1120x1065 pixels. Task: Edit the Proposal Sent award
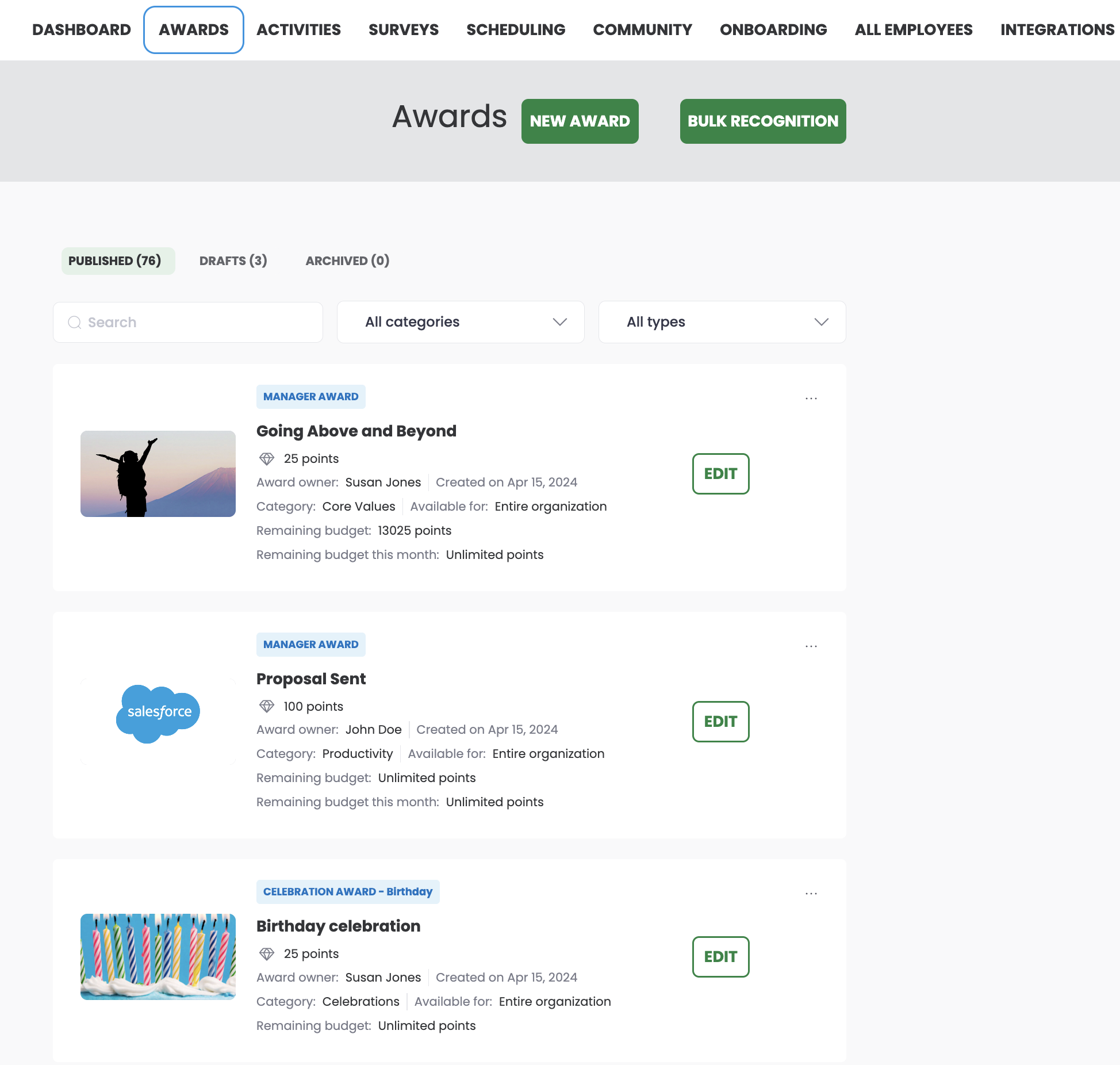tap(720, 722)
